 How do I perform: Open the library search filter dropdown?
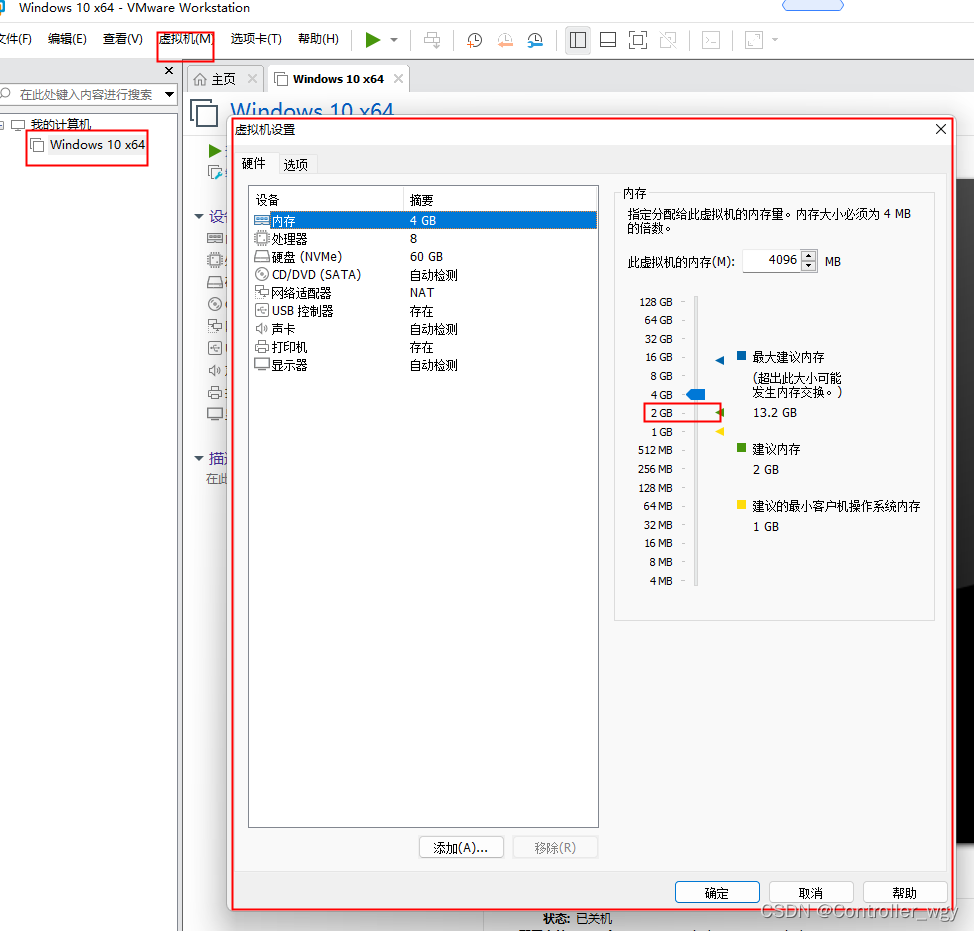point(169,94)
